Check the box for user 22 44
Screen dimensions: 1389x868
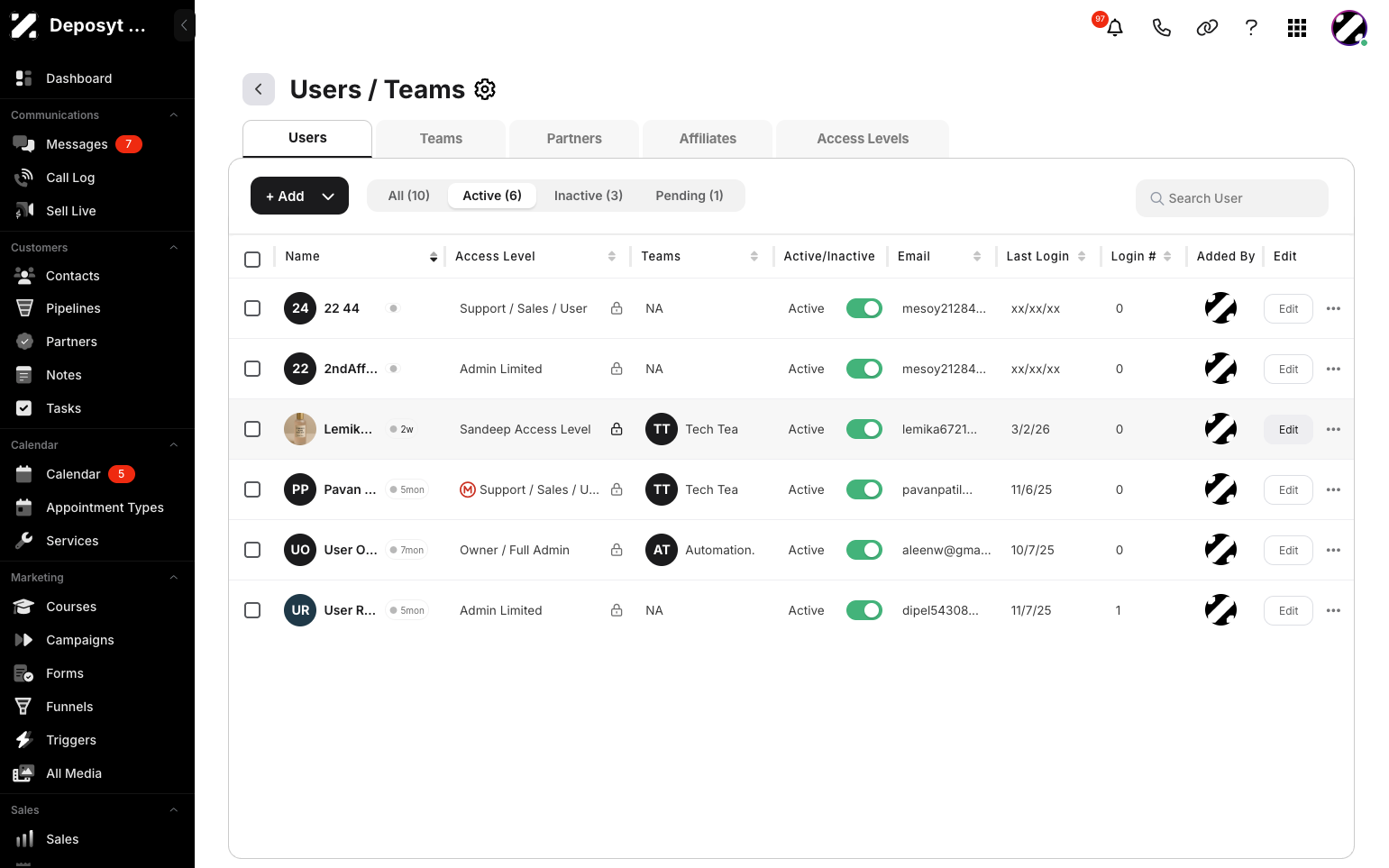pyautogui.click(x=252, y=308)
